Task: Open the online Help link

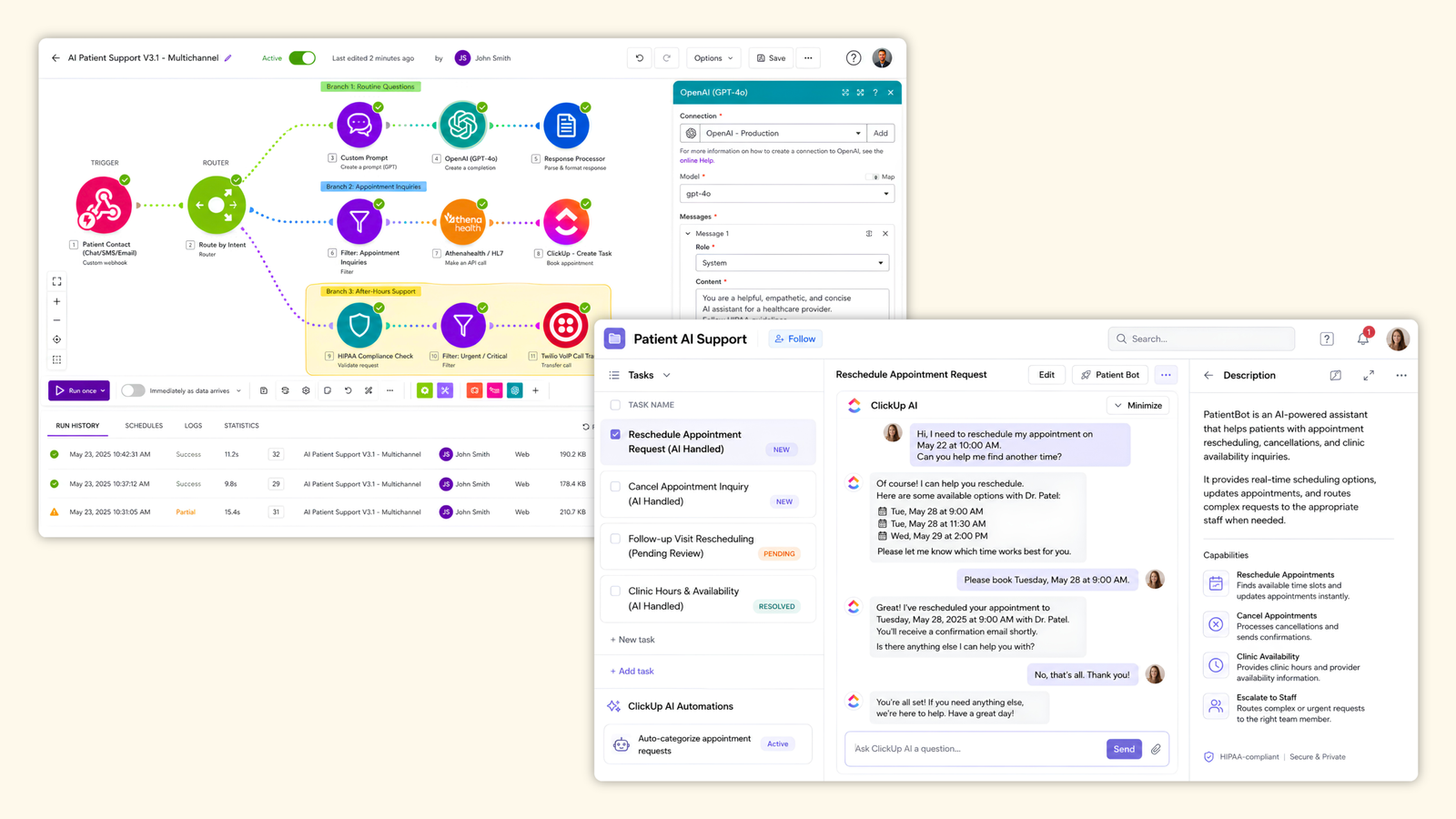Action: coord(697,160)
